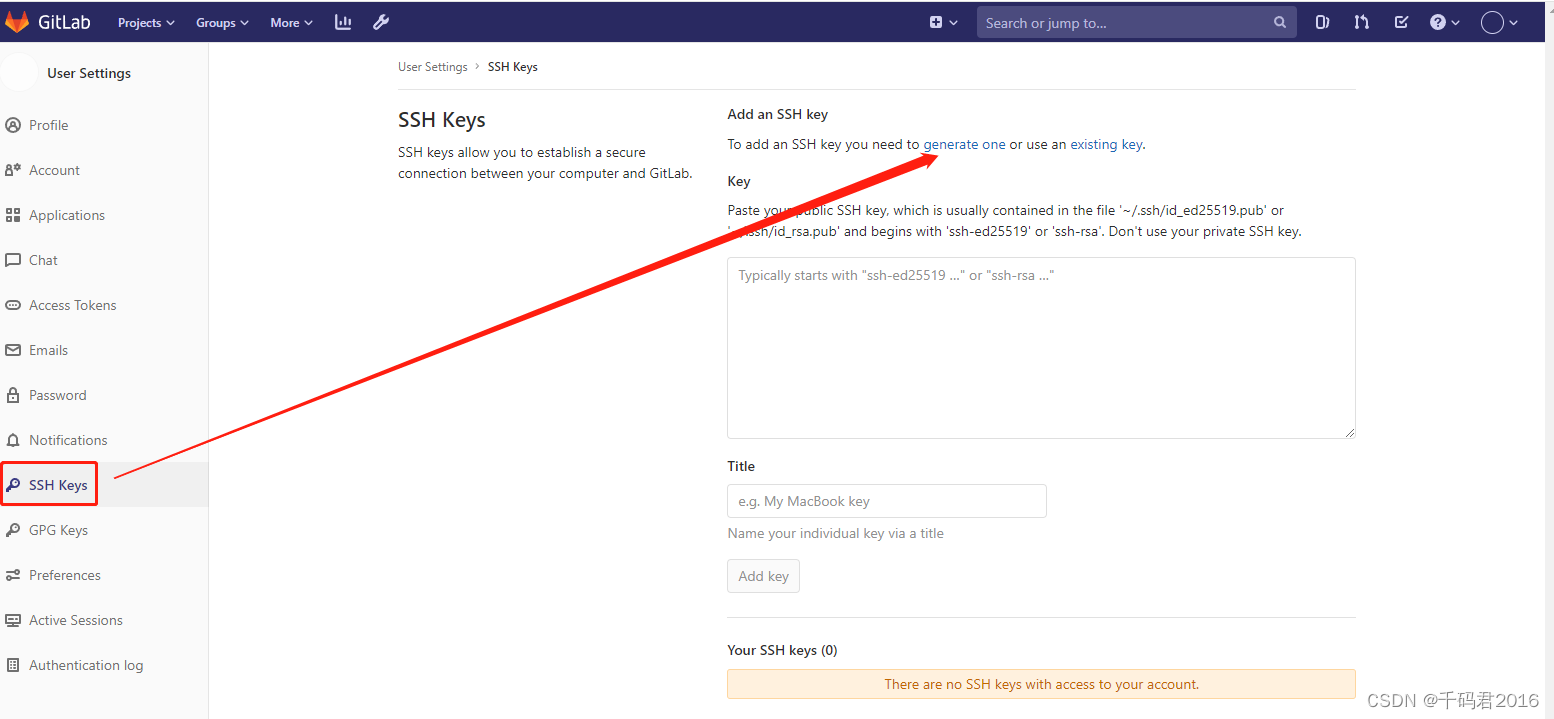The image size is (1554, 719).
Task: Click inside the SSH key paste textarea
Action: point(1041,347)
